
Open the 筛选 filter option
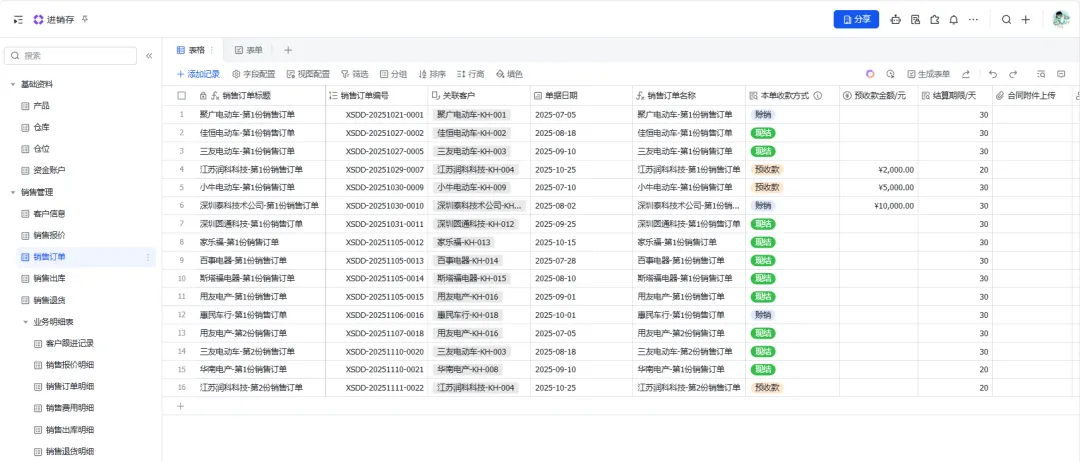coord(355,74)
